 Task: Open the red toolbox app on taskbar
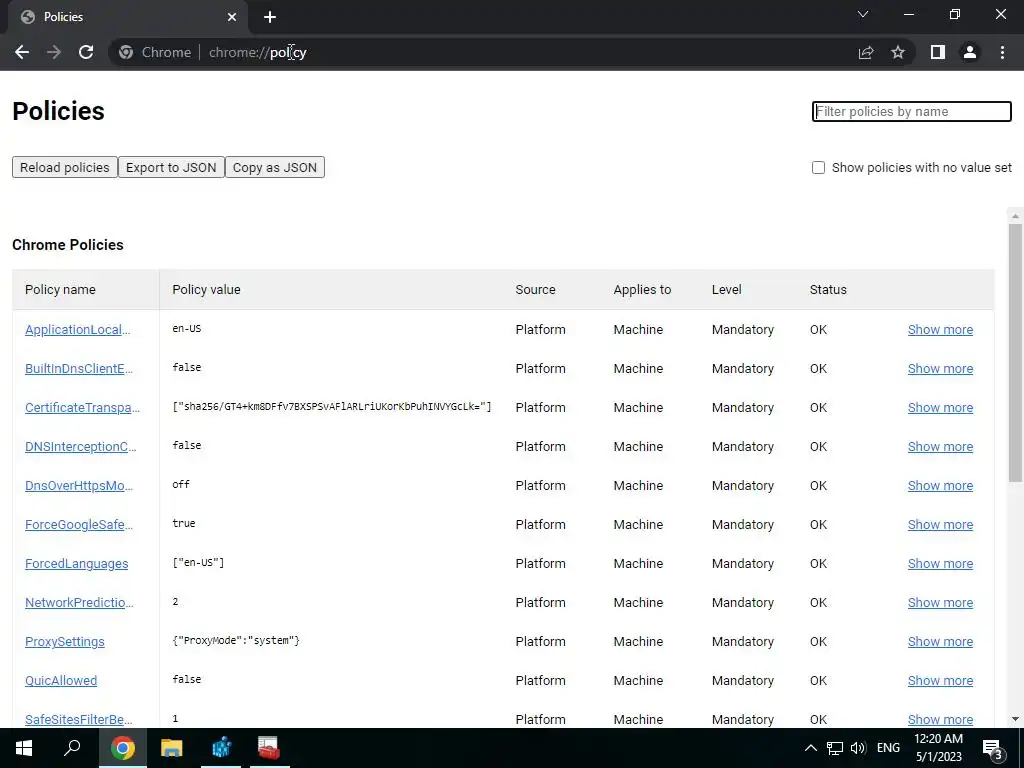[269, 748]
